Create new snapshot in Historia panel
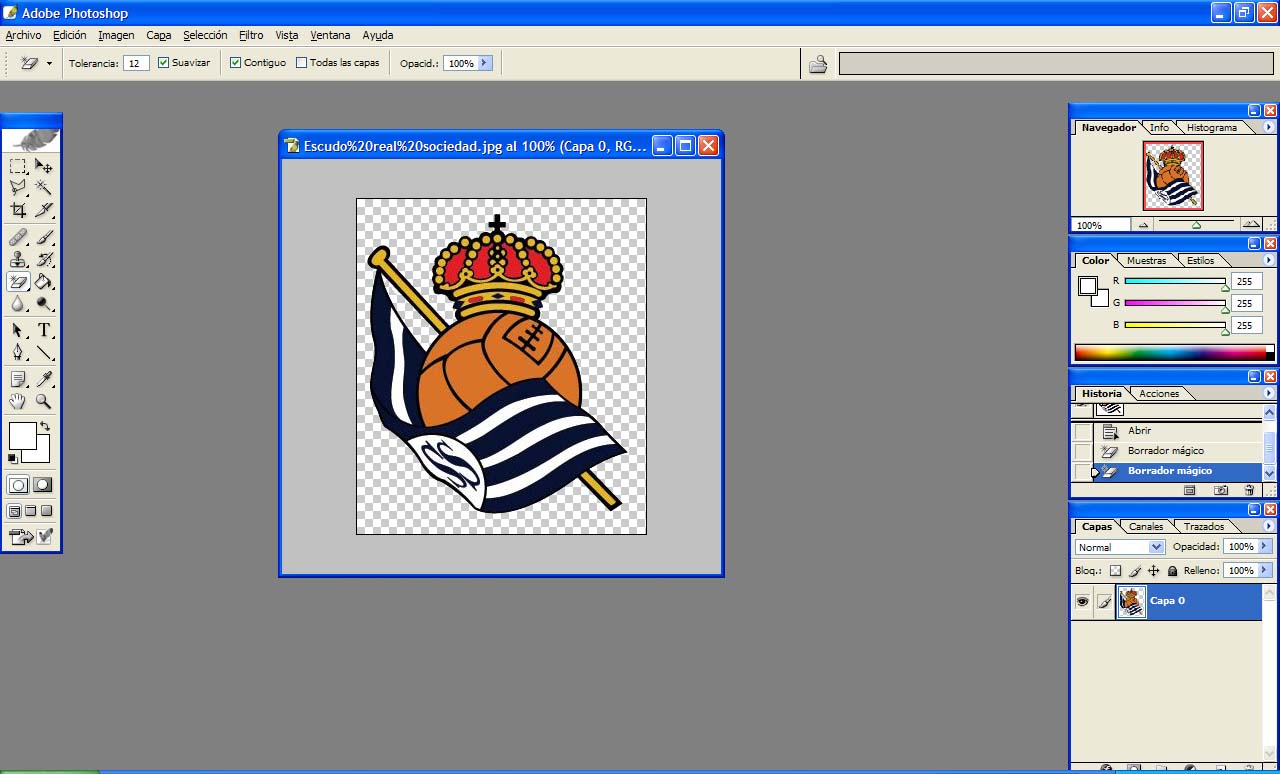 (x=1221, y=490)
